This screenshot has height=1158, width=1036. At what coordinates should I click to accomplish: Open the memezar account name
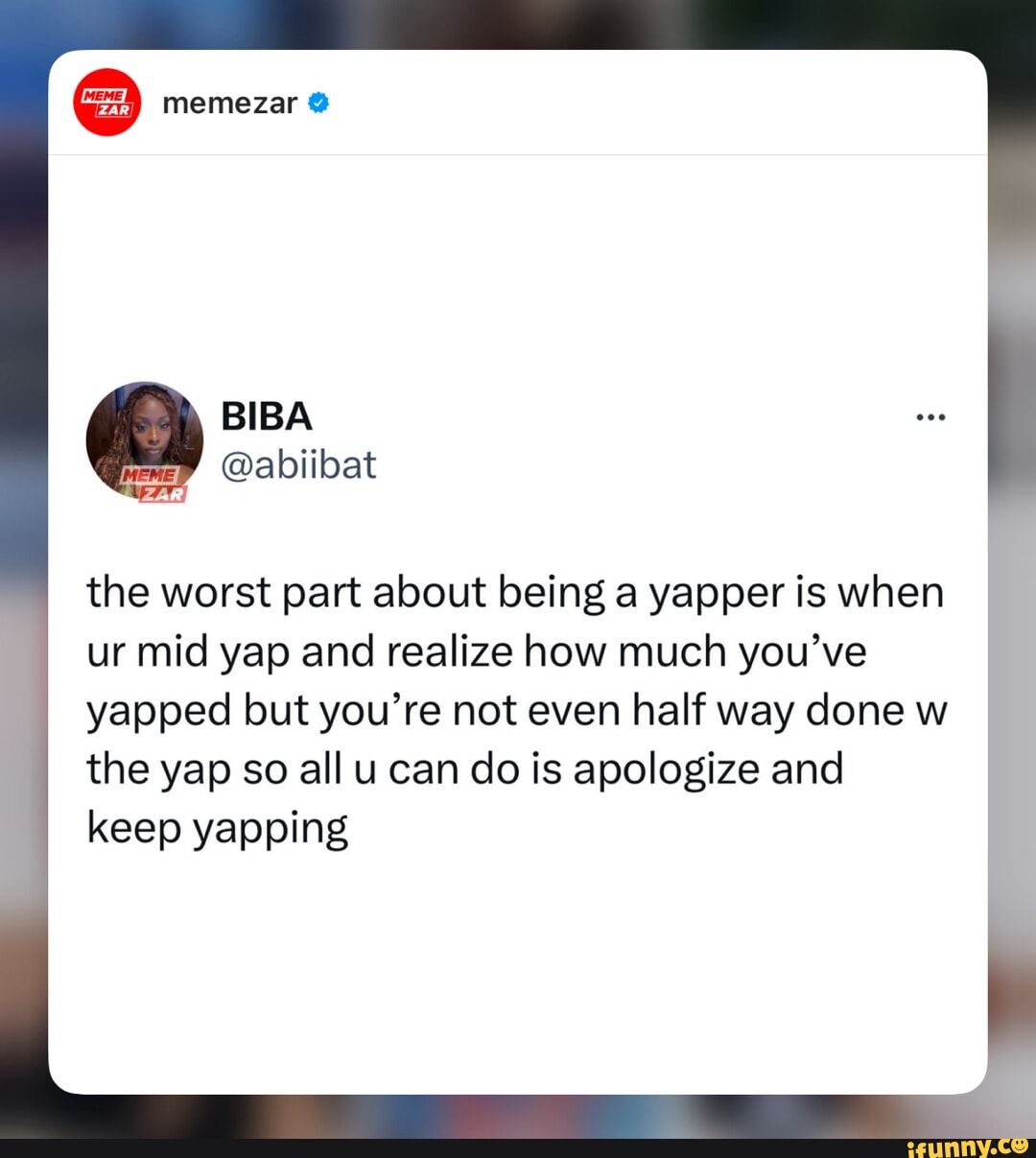230,103
